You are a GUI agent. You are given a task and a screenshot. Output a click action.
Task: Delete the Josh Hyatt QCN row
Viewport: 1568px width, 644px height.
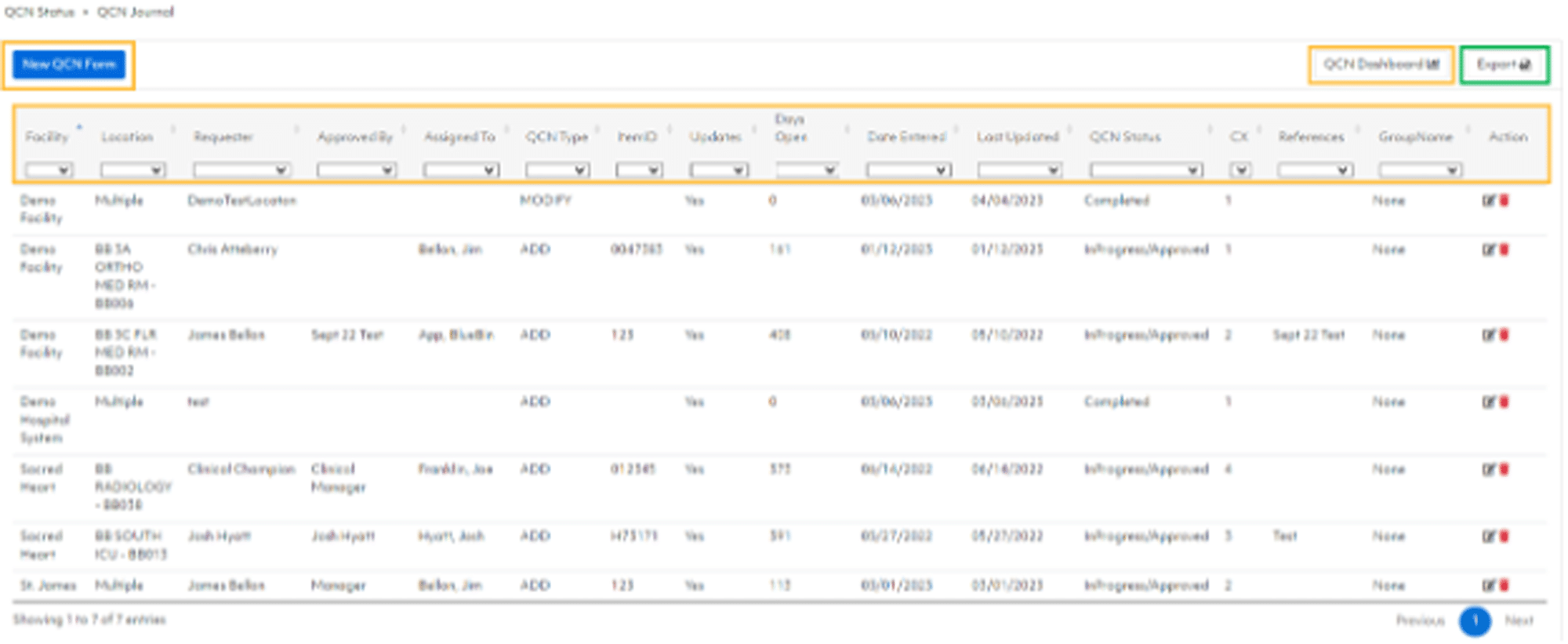[x=1504, y=537]
